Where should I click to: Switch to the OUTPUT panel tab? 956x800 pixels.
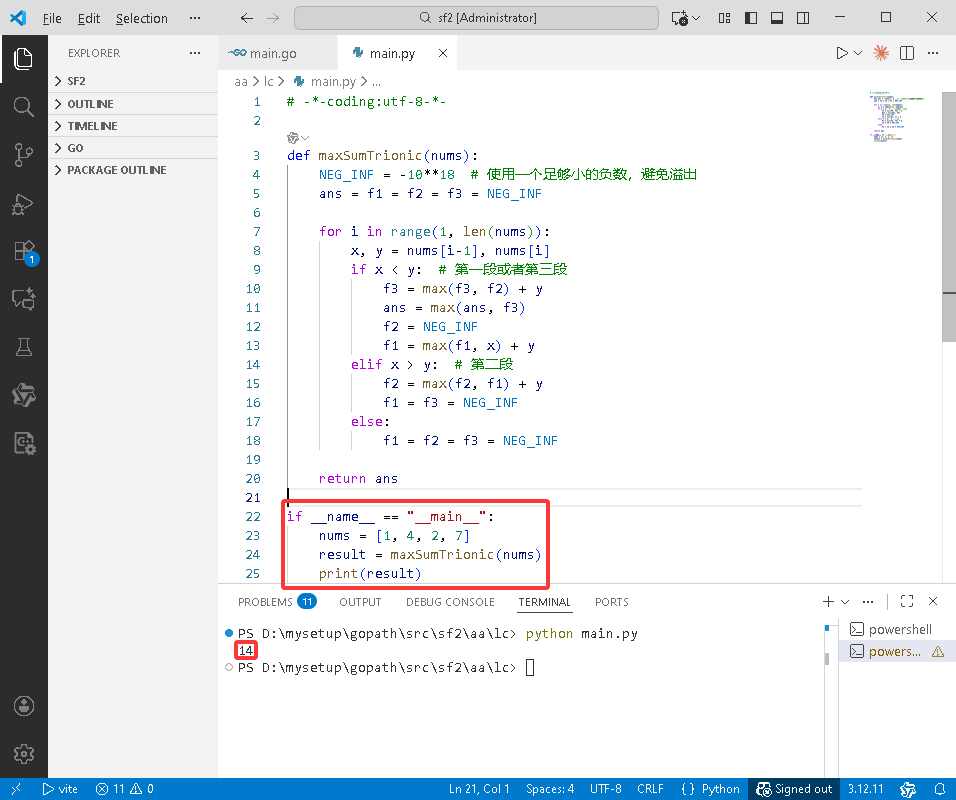pos(360,602)
